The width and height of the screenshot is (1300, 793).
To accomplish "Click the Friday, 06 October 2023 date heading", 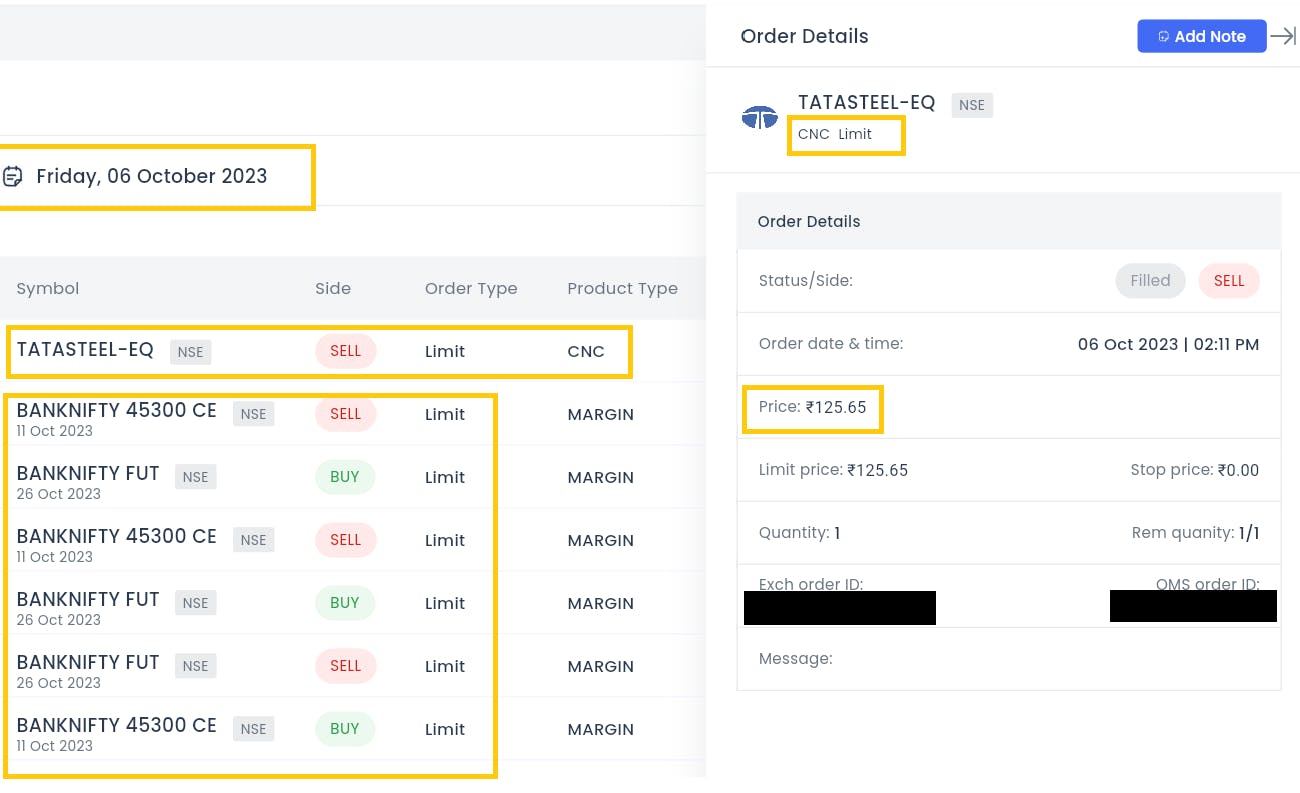I will pyautogui.click(x=152, y=176).
